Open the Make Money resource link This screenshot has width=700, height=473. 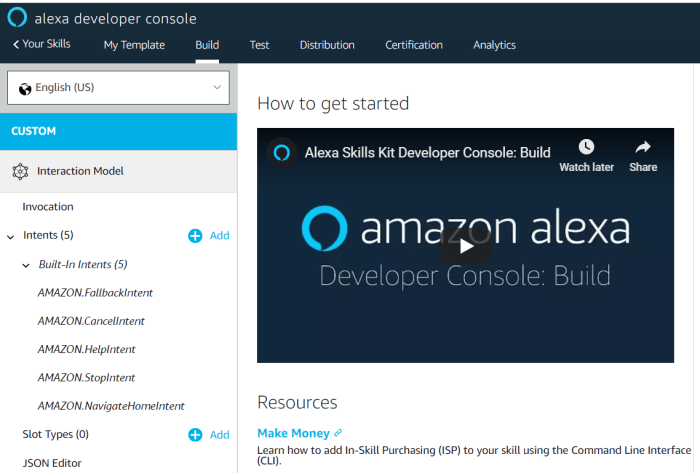click(x=293, y=433)
